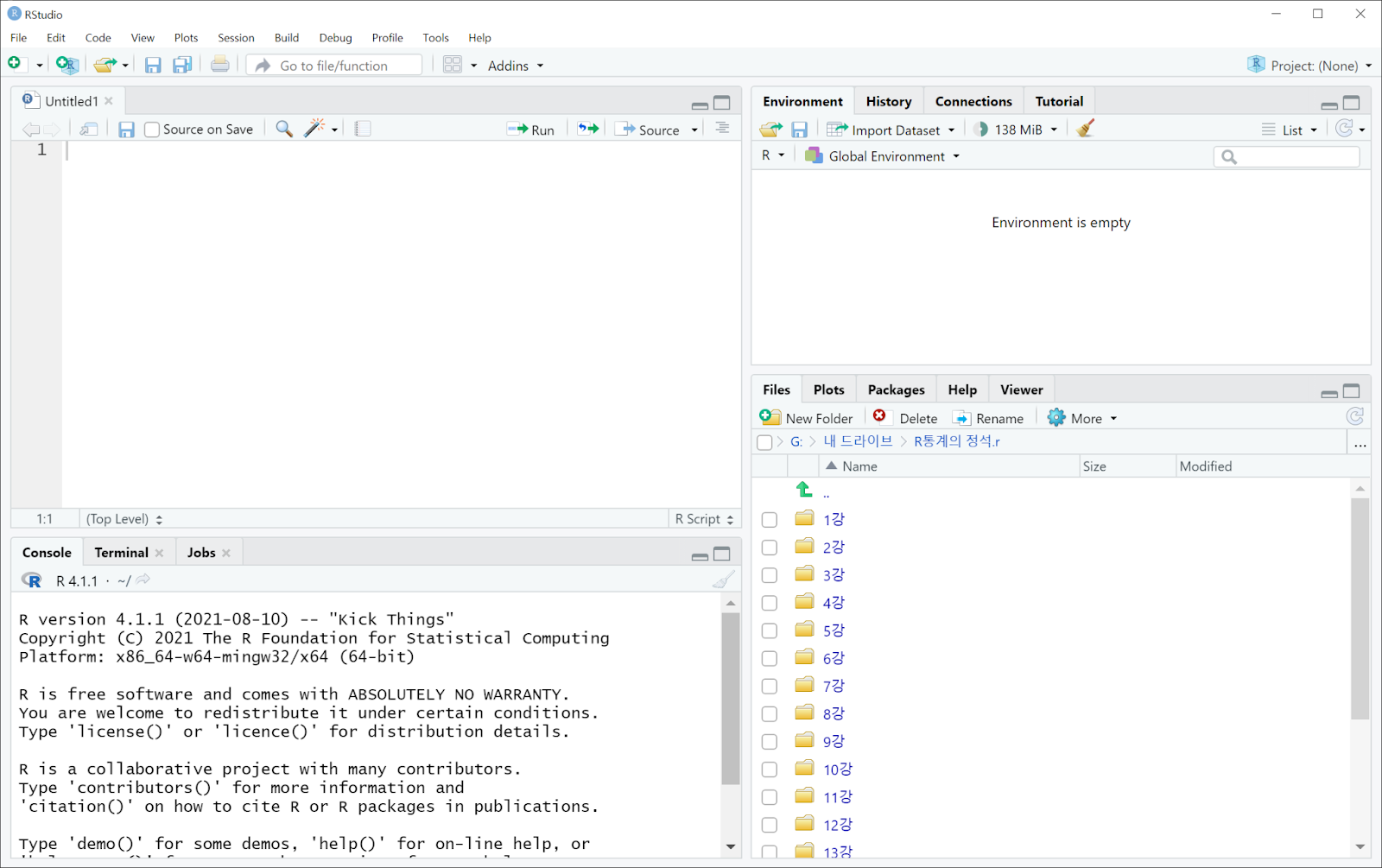Open workspace panes grid icon
The width and height of the screenshot is (1382, 868).
453,65
